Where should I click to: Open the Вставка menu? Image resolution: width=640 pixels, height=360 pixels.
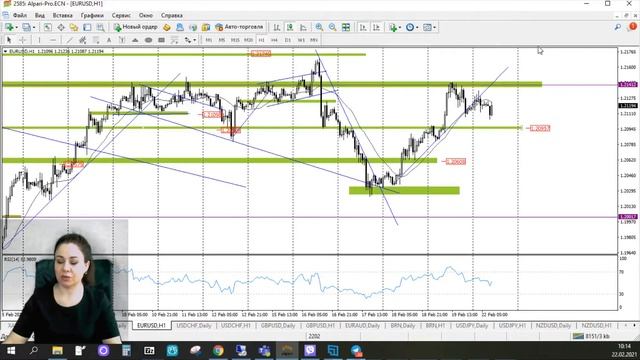[x=62, y=16]
